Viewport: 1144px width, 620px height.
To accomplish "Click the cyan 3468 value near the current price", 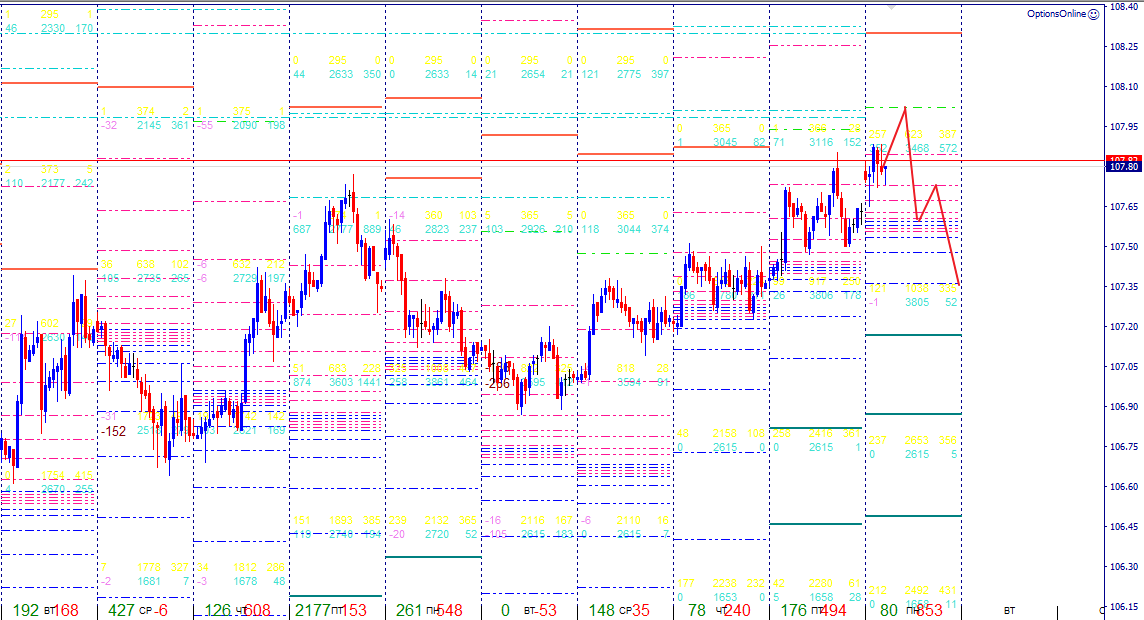I will 917,148.
